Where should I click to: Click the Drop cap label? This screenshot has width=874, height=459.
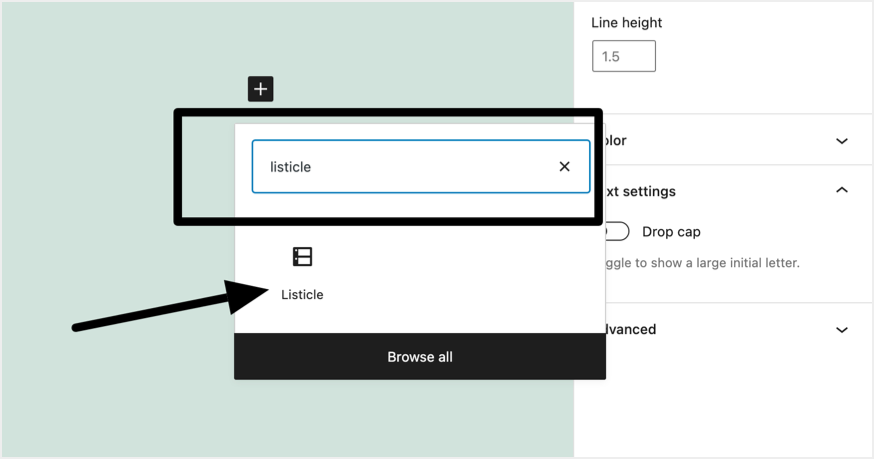coord(671,232)
